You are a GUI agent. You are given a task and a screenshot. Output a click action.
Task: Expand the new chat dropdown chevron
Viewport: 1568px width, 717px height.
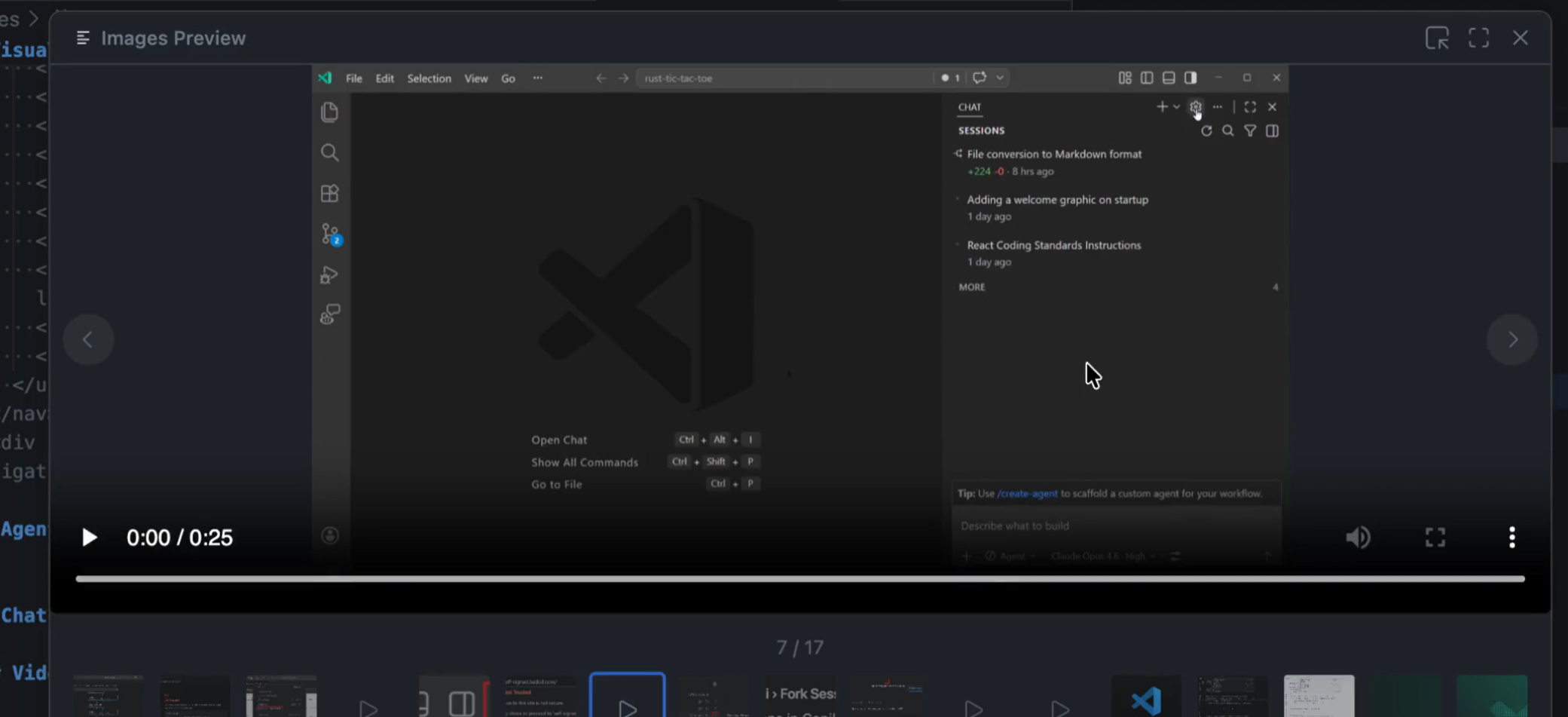coord(1176,107)
